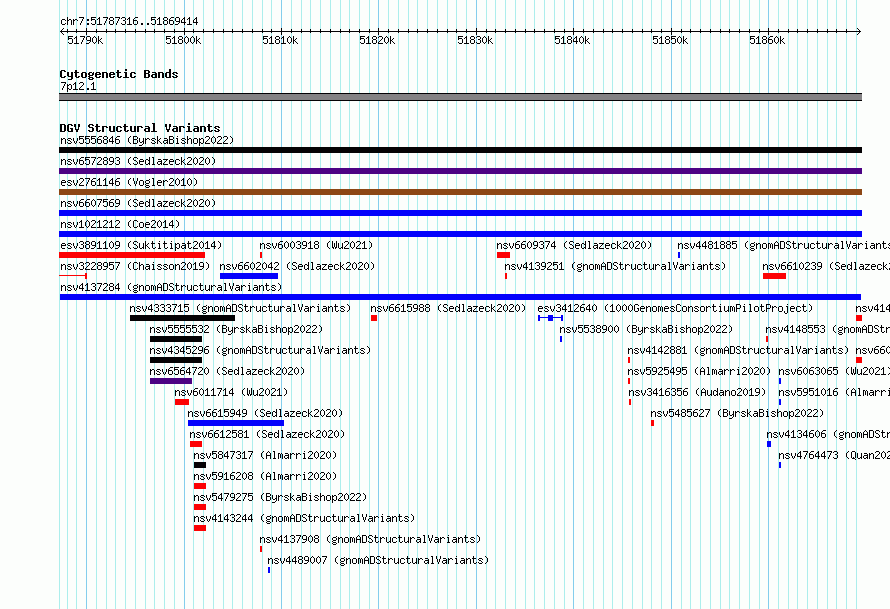Open nsv5847317 (Almarri2020) label
Image resolution: width=890 pixels, height=609 pixels.
point(265,455)
